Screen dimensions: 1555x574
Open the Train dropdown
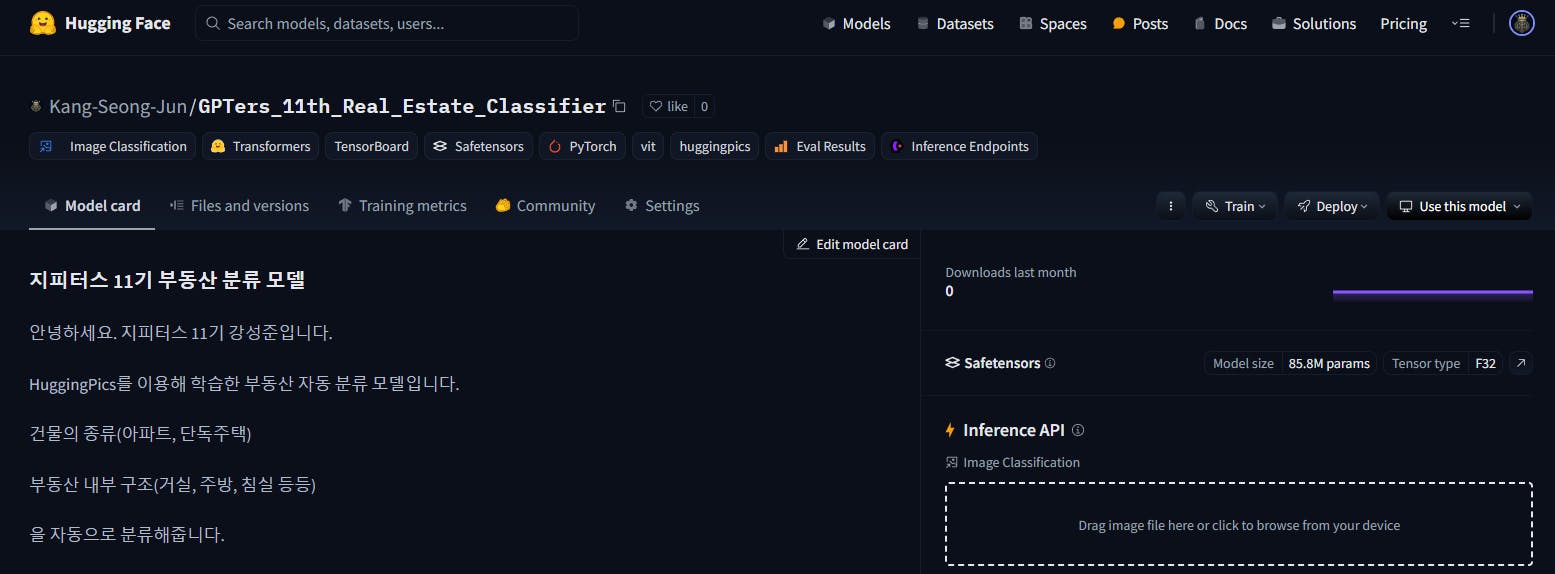coord(1234,206)
